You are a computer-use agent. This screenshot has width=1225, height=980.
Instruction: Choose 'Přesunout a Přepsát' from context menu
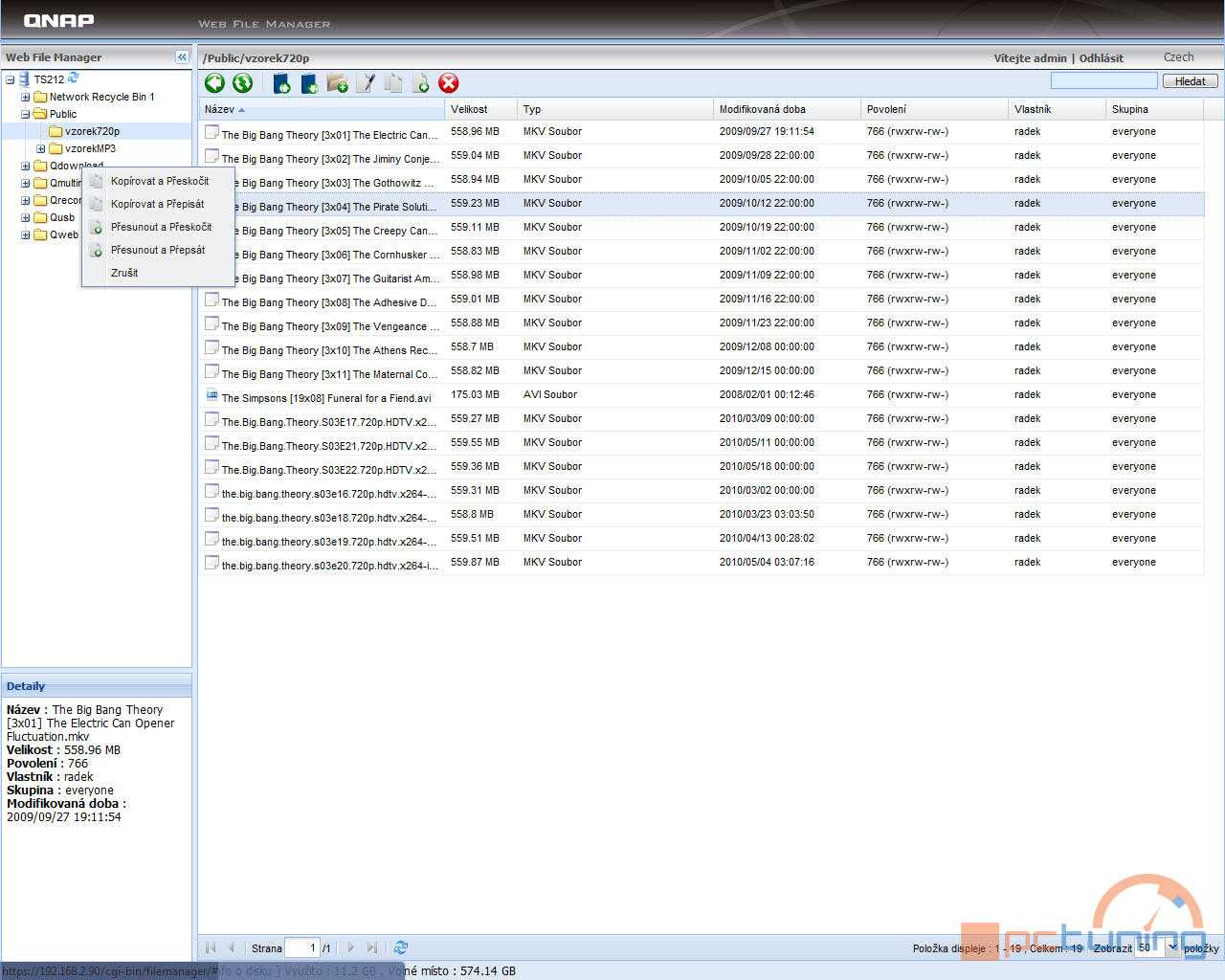coord(158,250)
